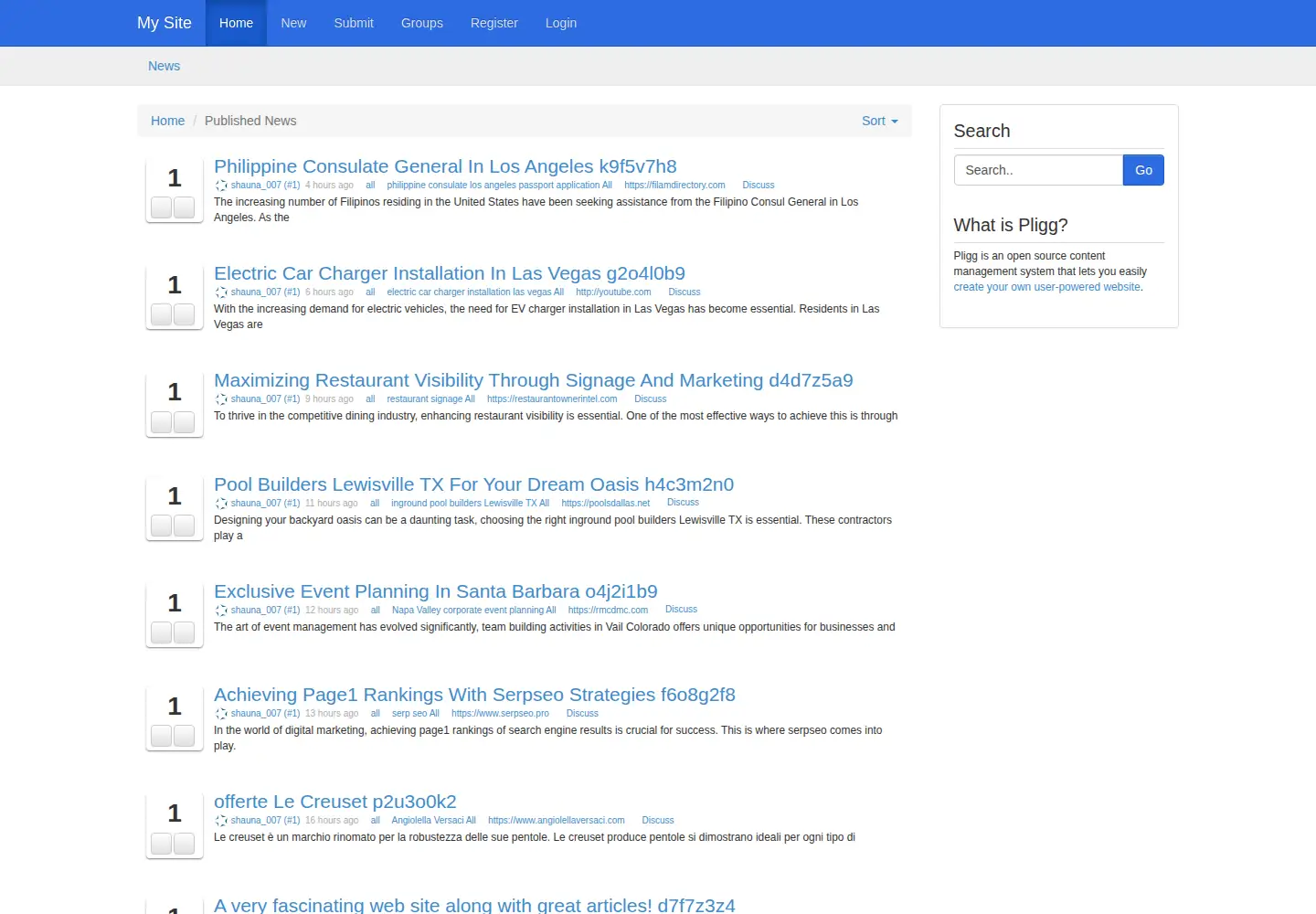Open the Register page
Screen dimensions: 1316x914
coord(494,23)
